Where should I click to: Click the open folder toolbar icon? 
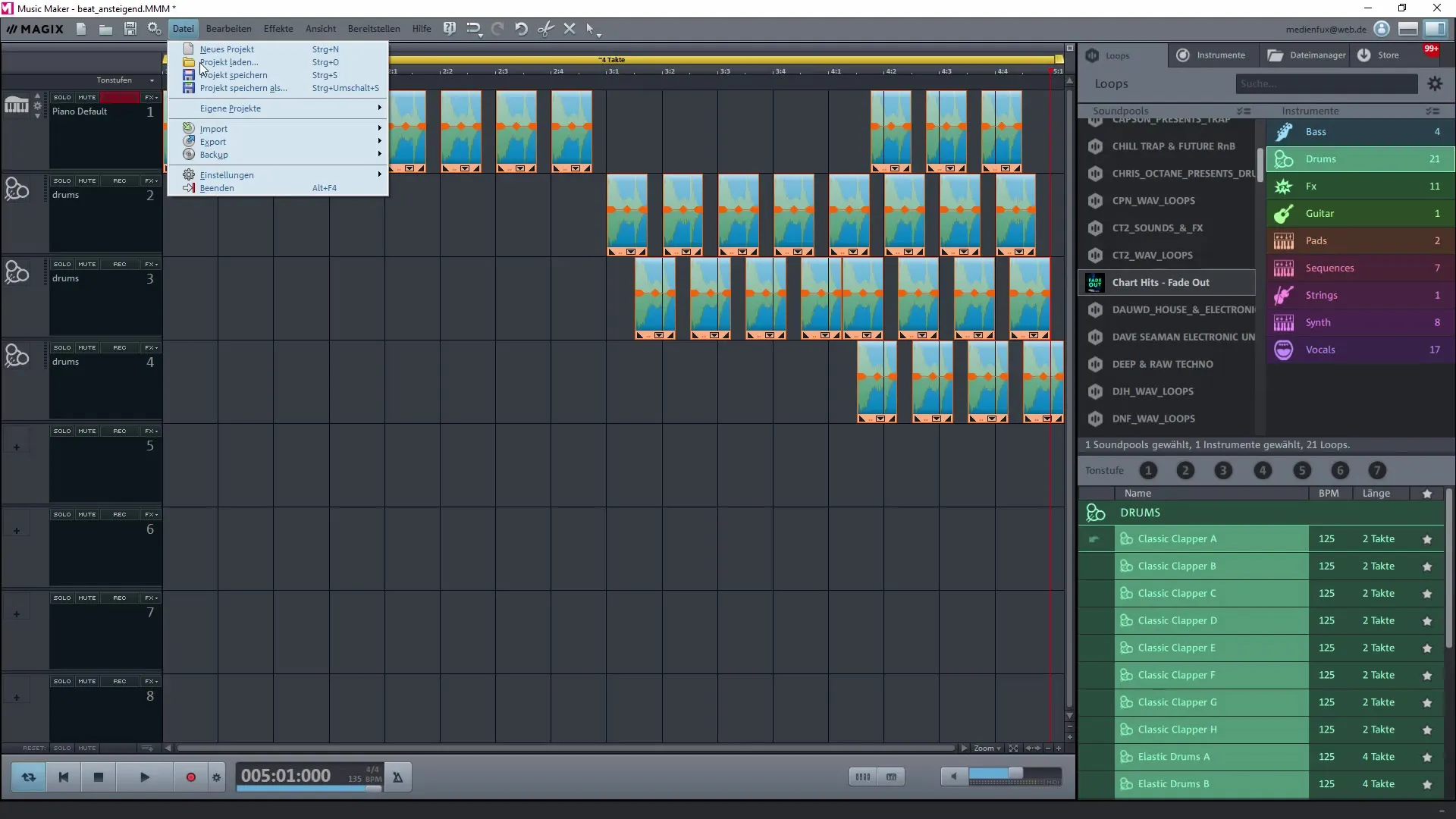point(105,29)
